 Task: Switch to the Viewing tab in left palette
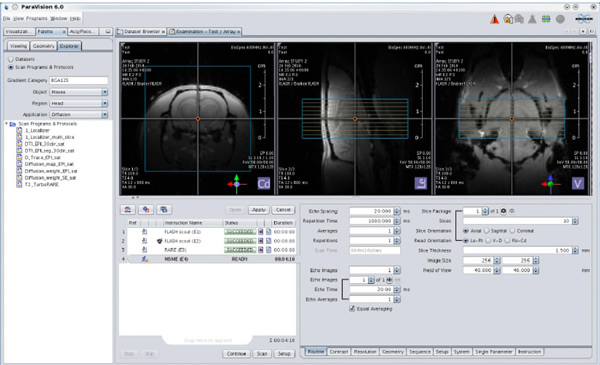pyautogui.click(x=18, y=46)
